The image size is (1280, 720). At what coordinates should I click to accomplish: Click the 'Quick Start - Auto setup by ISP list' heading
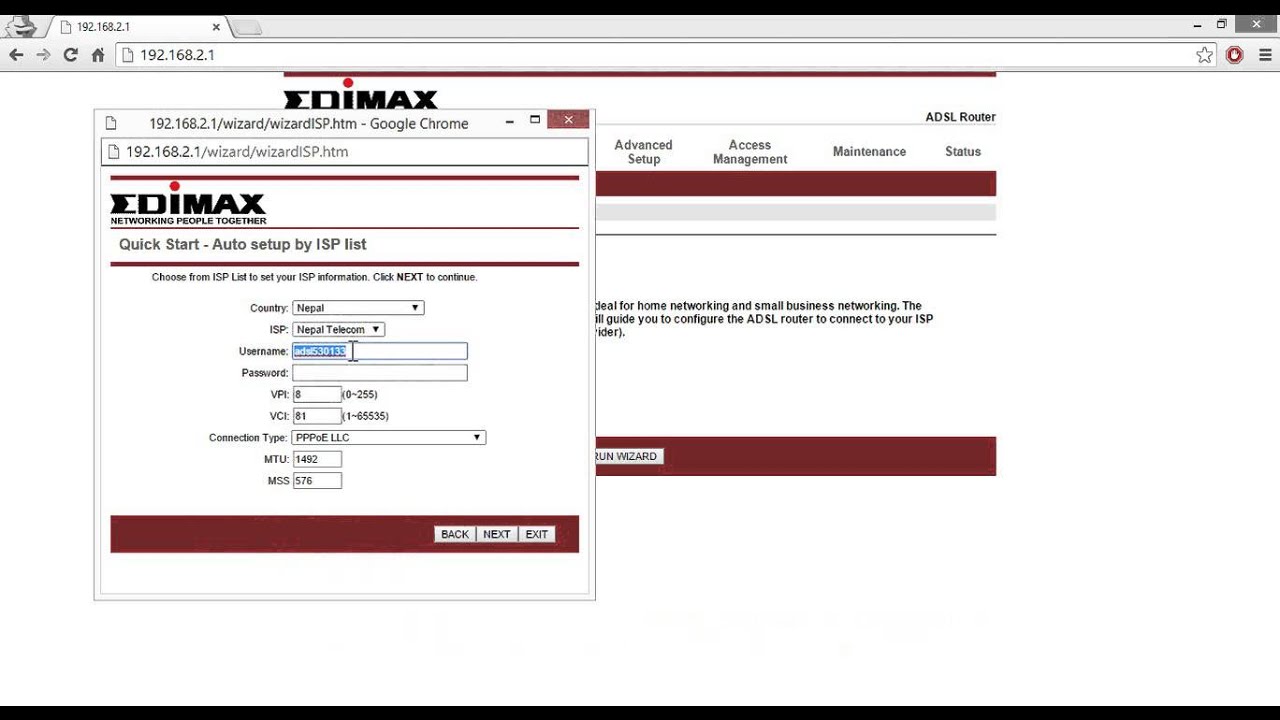coord(243,244)
